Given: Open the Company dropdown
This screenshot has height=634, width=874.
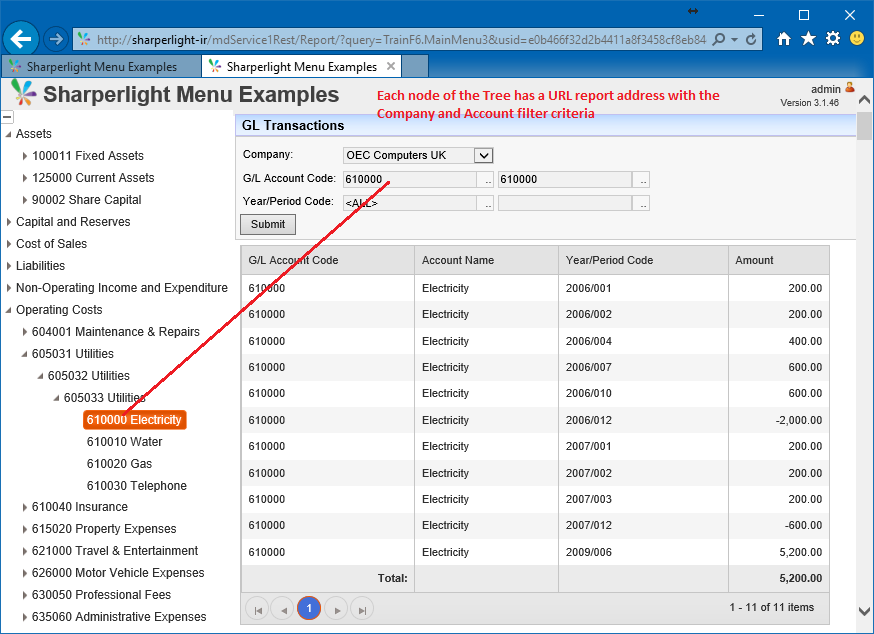Looking at the screenshot, I should click(x=484, y=156).
